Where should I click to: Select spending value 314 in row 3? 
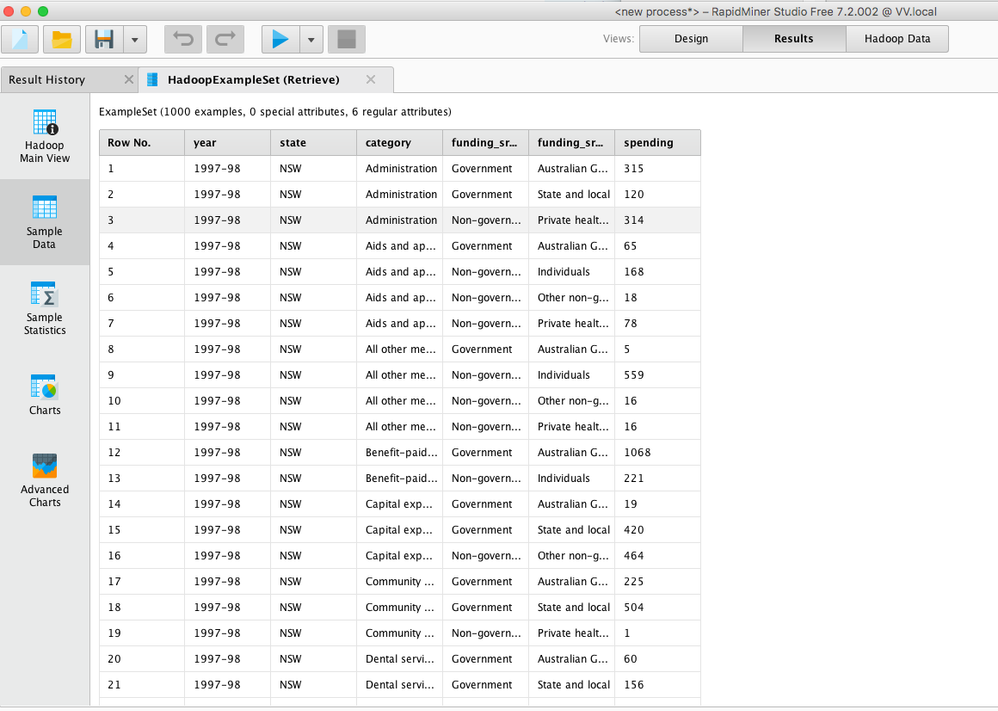coord(657,220)
